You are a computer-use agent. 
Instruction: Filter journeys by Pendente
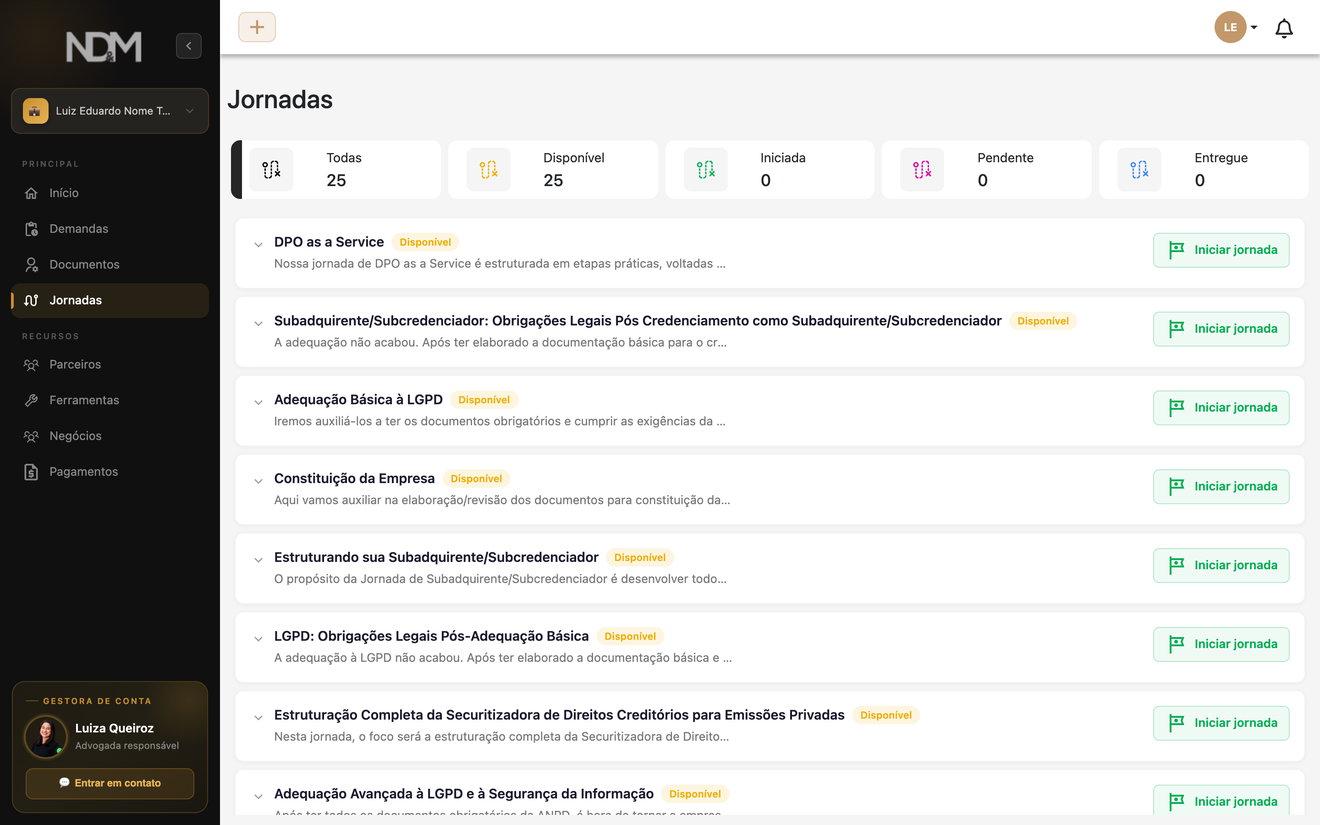(x=987, y=169)
